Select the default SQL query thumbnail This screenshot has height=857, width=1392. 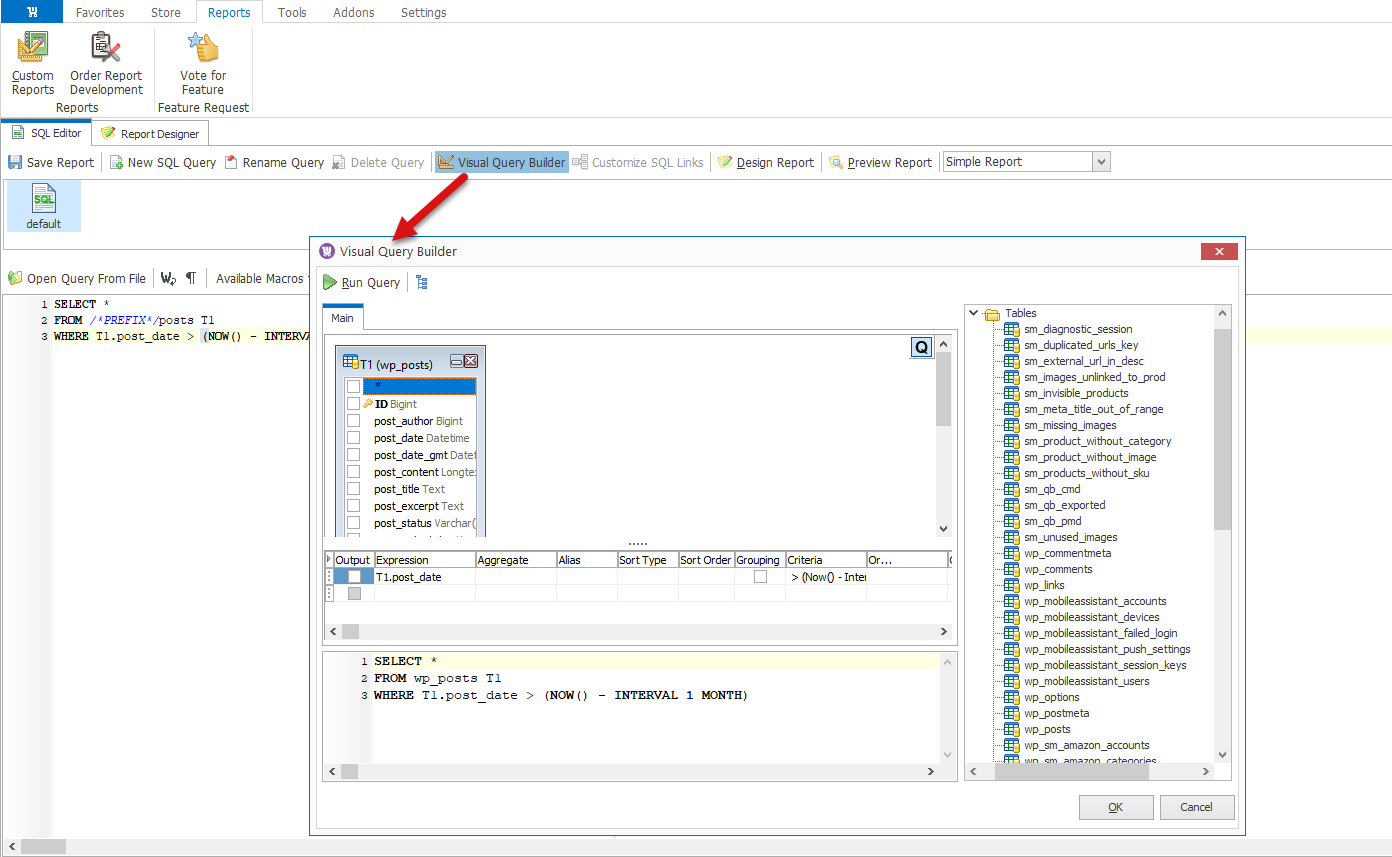point(44,205)
